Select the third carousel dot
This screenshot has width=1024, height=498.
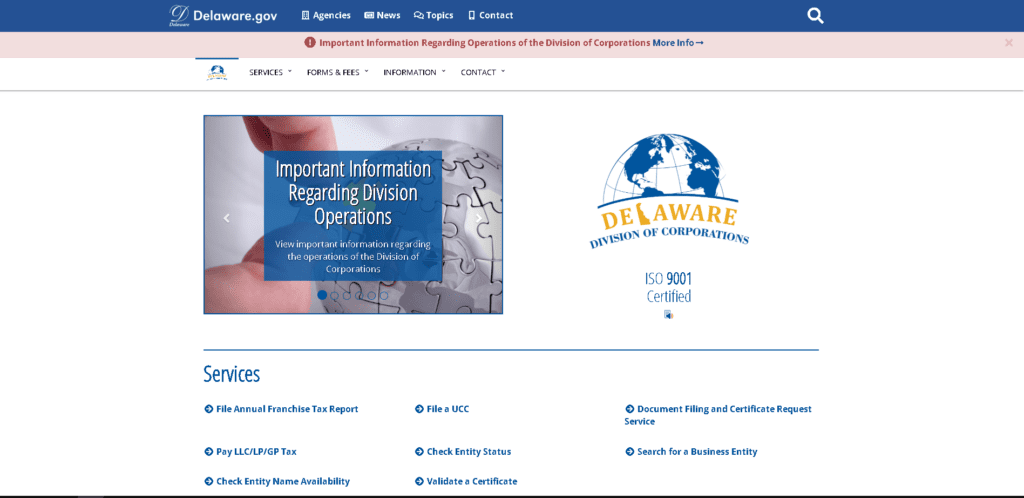click(x=347, y=295)
